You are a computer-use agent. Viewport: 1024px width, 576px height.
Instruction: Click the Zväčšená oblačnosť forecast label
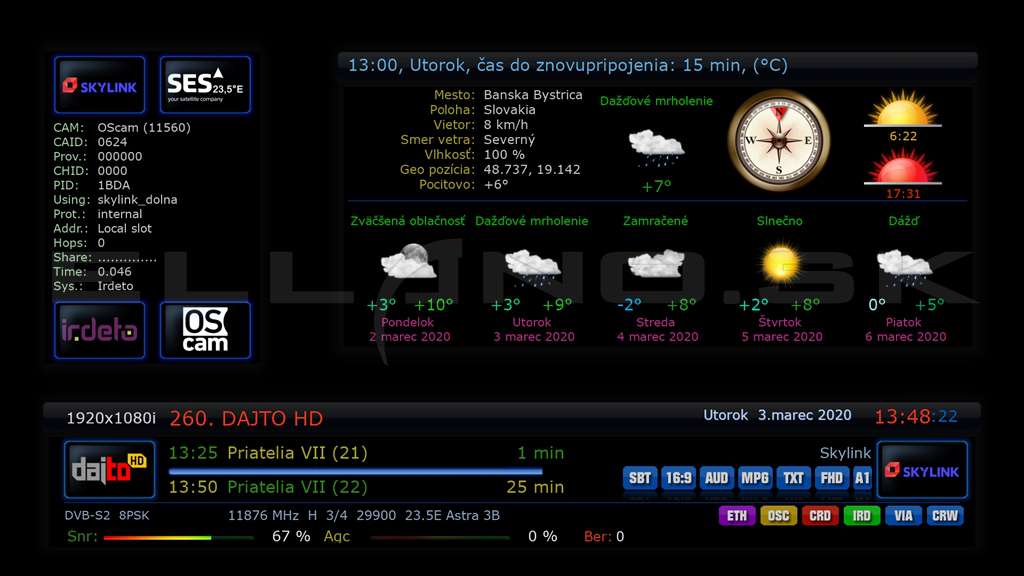(408, 221)
